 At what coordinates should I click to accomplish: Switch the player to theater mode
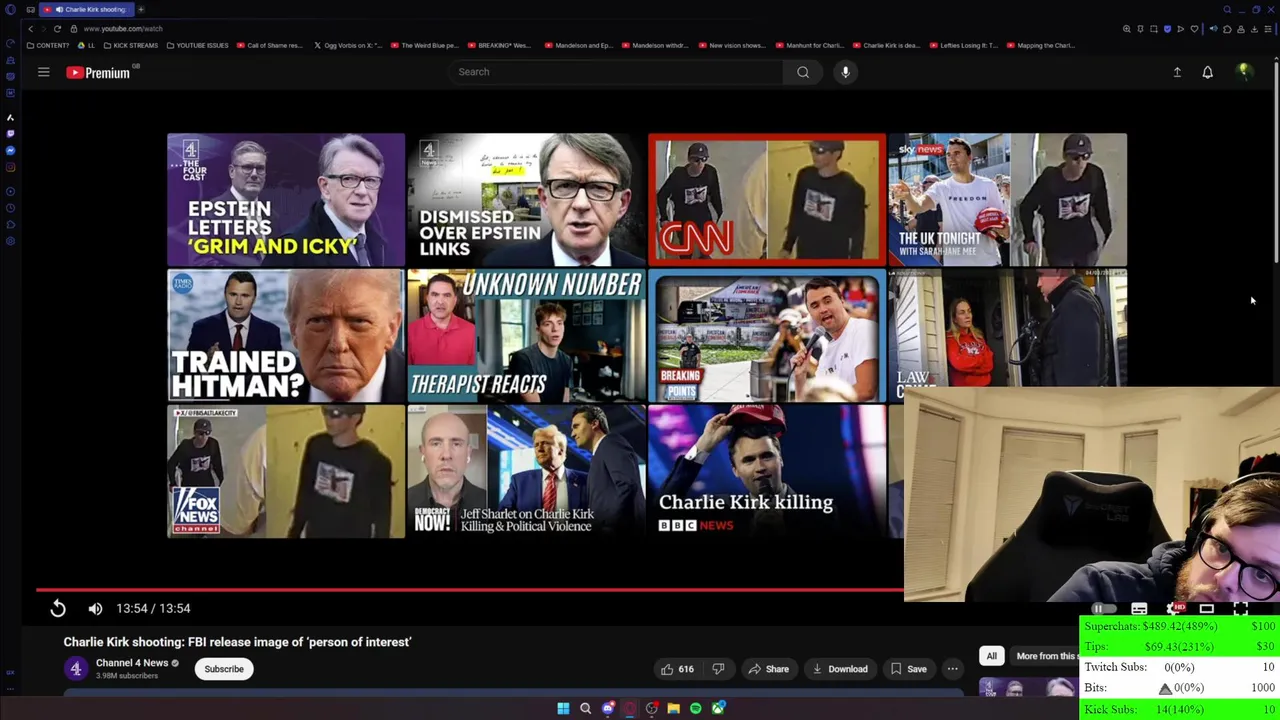[1207, 608]
